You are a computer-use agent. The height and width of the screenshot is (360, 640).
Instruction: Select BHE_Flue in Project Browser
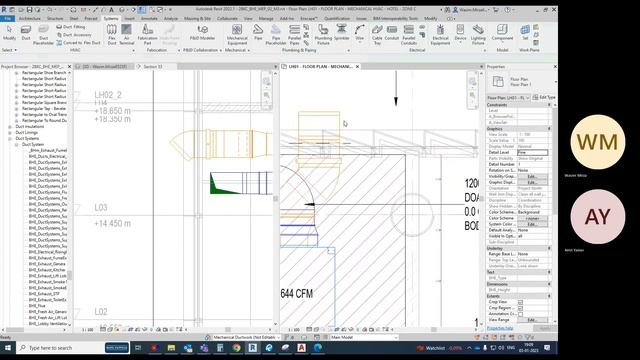[x=37, y=306]
